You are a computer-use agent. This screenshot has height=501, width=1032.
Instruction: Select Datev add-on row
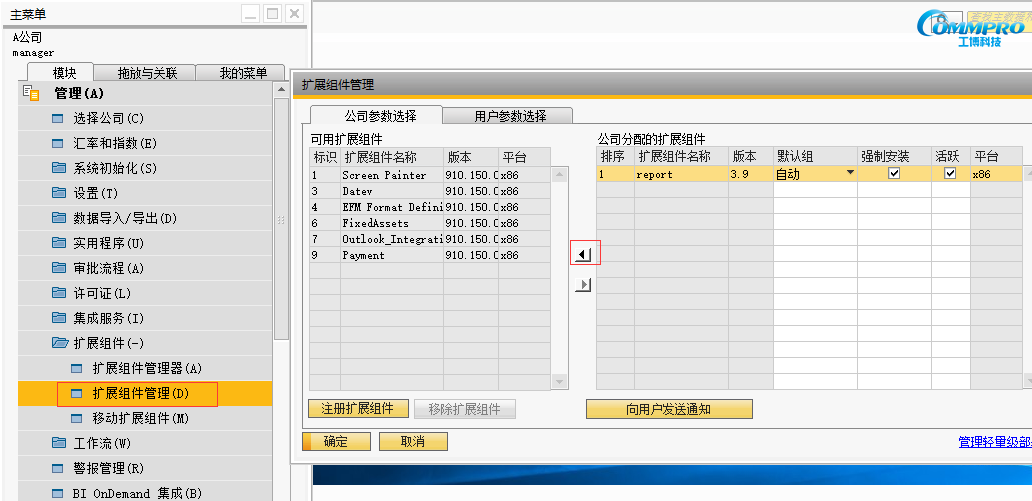(x=430, y=191)
